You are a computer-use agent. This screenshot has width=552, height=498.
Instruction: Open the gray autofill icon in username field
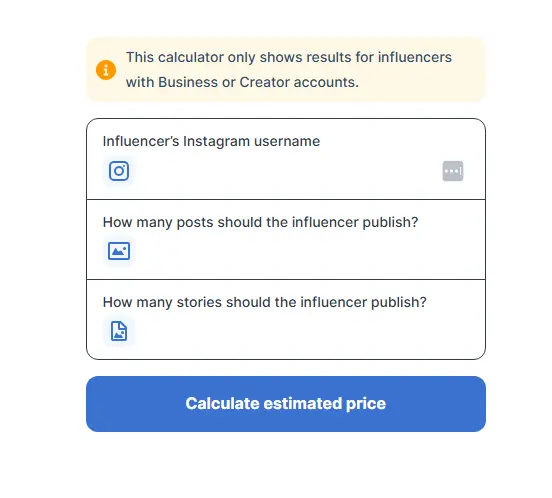(453, 171)
